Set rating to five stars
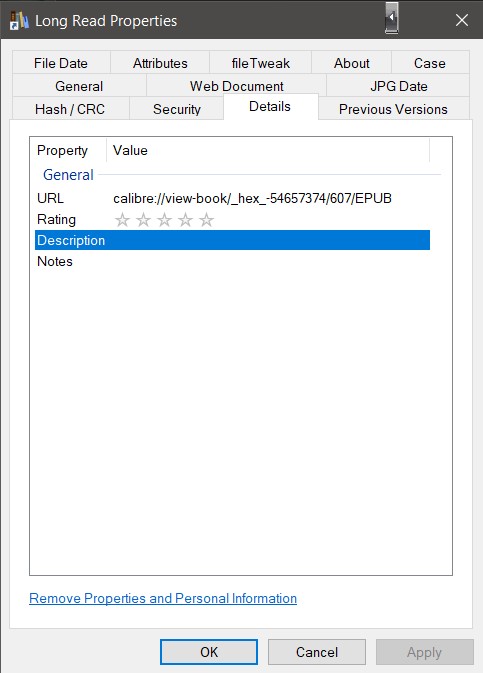 [207, 220]
